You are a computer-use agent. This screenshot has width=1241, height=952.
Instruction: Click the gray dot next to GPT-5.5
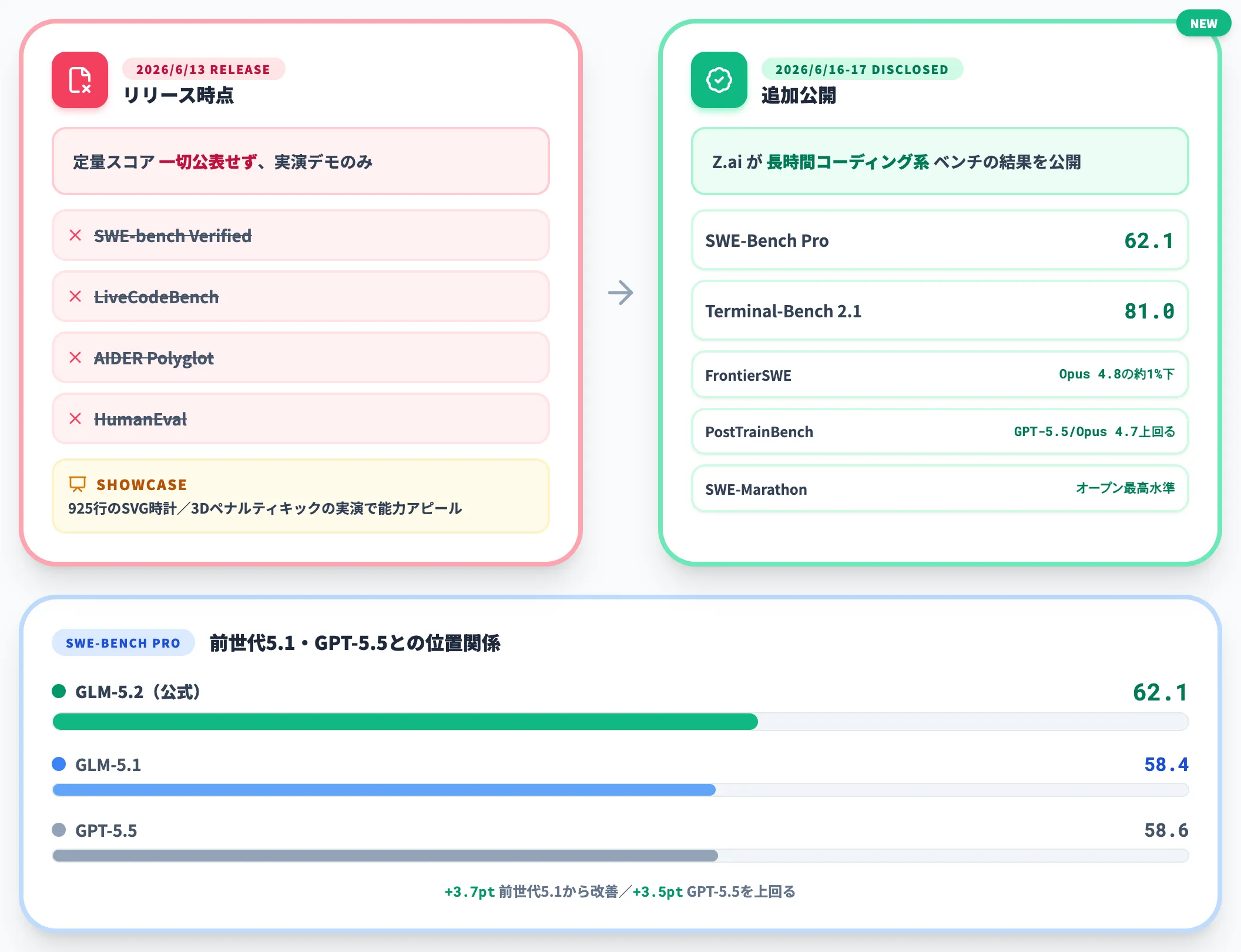point(59,830)
